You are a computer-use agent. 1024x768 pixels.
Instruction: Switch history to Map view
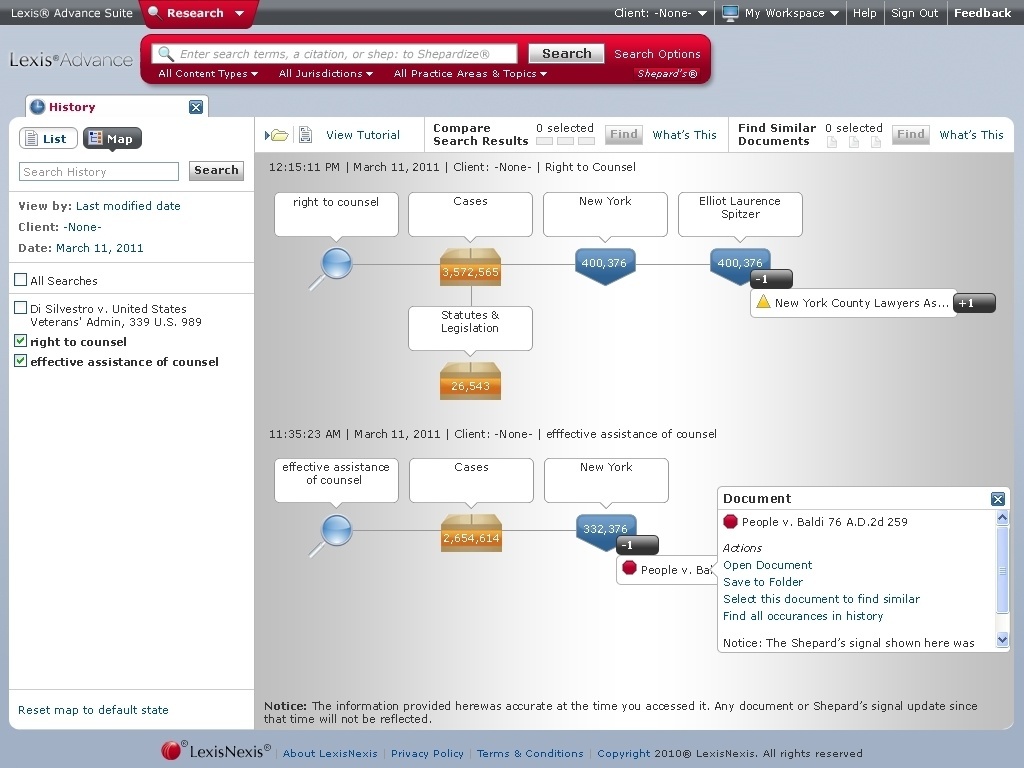(x=112, y=138)
